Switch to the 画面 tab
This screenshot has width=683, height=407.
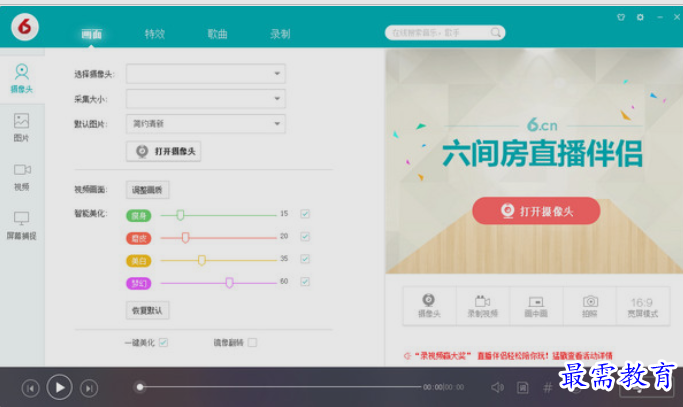click(x=91, y=34)
